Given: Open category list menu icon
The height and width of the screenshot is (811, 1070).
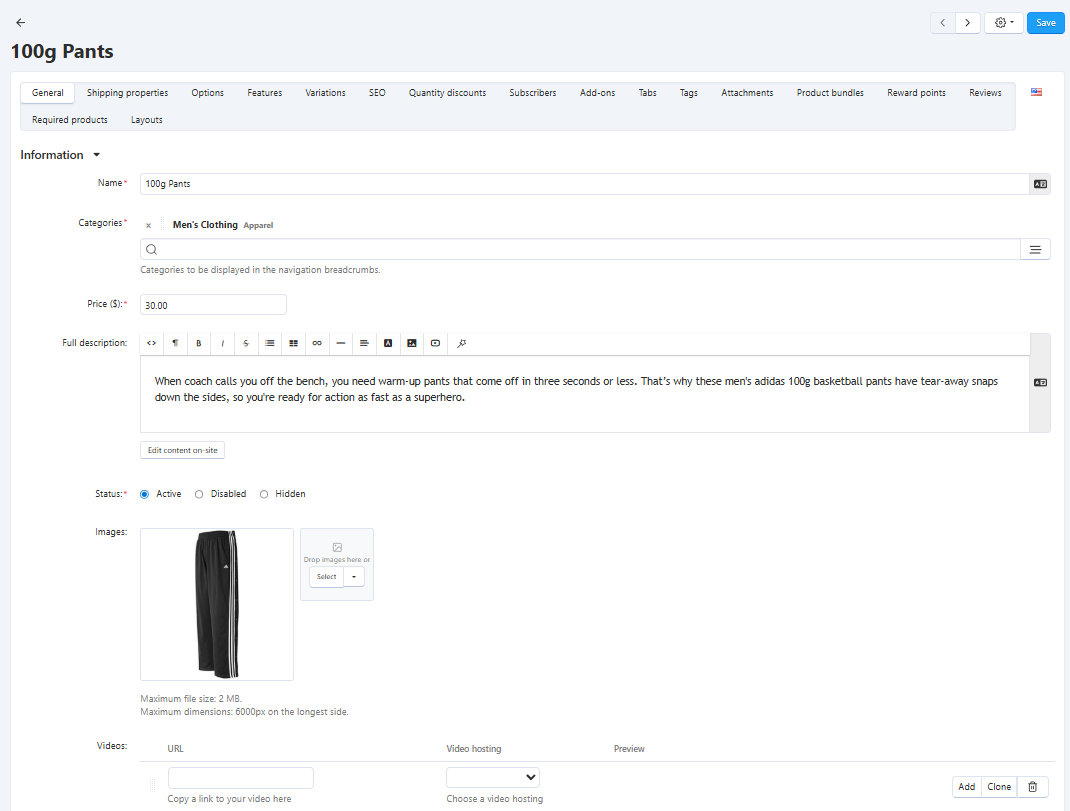Looking at the screenshot, I should tap(1035, 249).
